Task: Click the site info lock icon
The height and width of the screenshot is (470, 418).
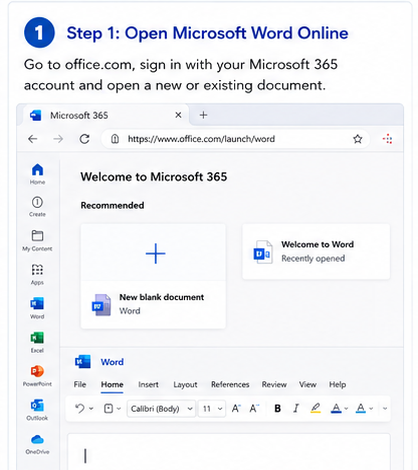Action: tap(115, 139)
